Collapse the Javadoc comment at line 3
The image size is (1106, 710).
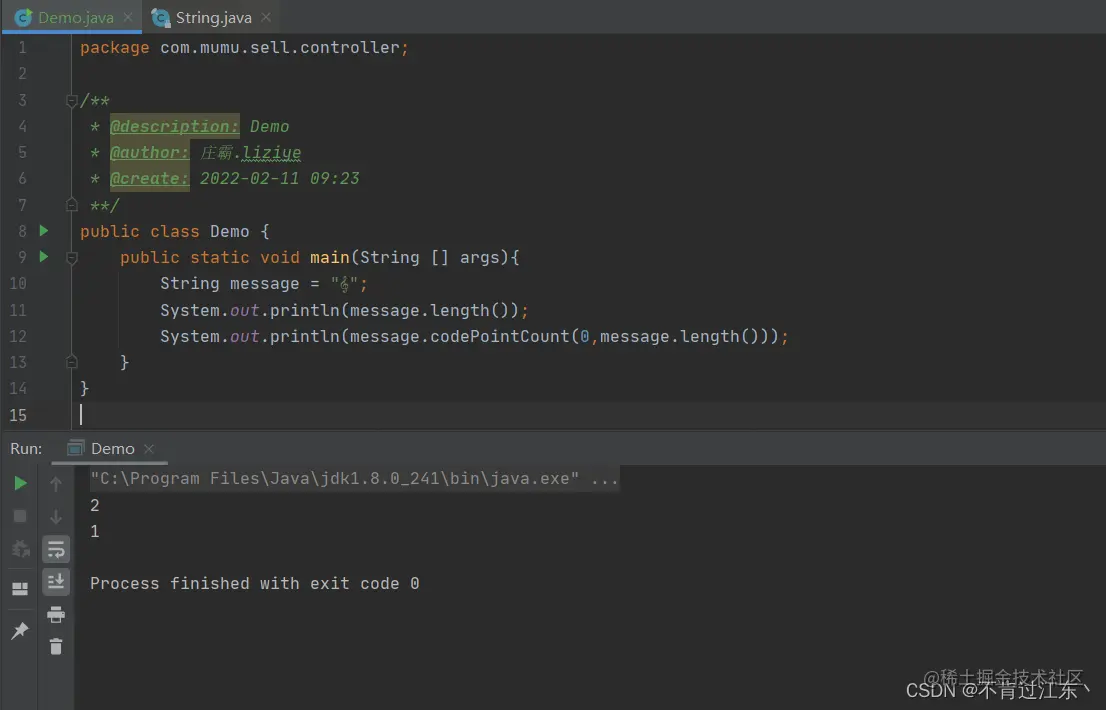71,101
